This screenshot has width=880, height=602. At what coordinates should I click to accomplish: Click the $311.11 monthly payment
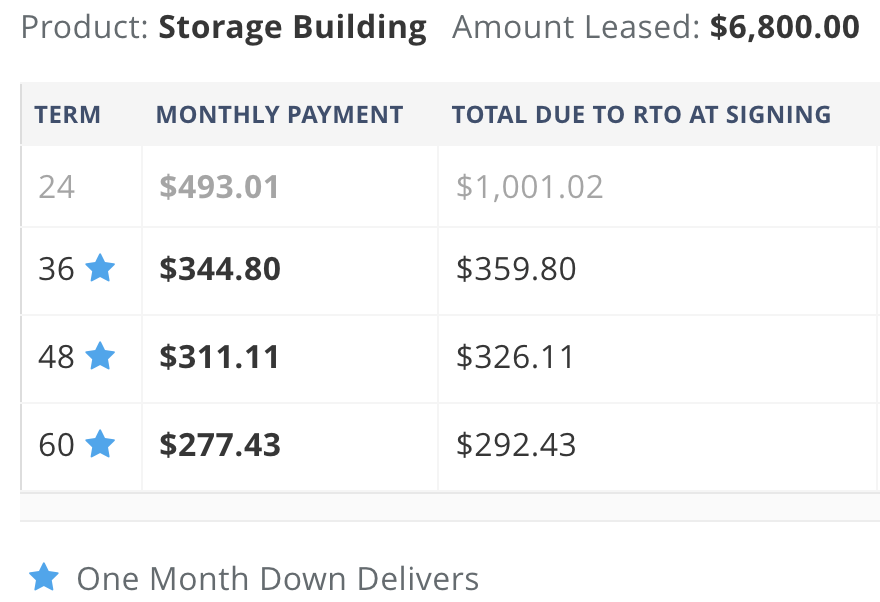tap(219, 357)
